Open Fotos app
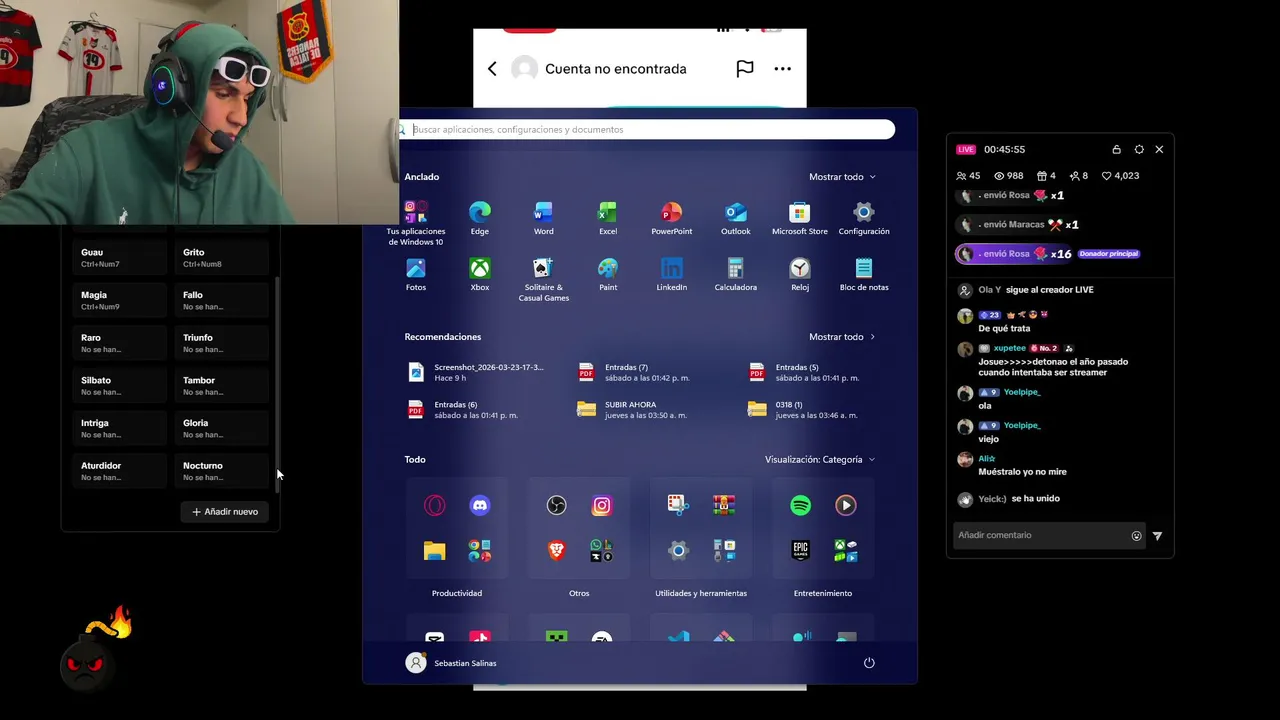Viewport: 1280px width, 720px height. (x=416, y=274)
